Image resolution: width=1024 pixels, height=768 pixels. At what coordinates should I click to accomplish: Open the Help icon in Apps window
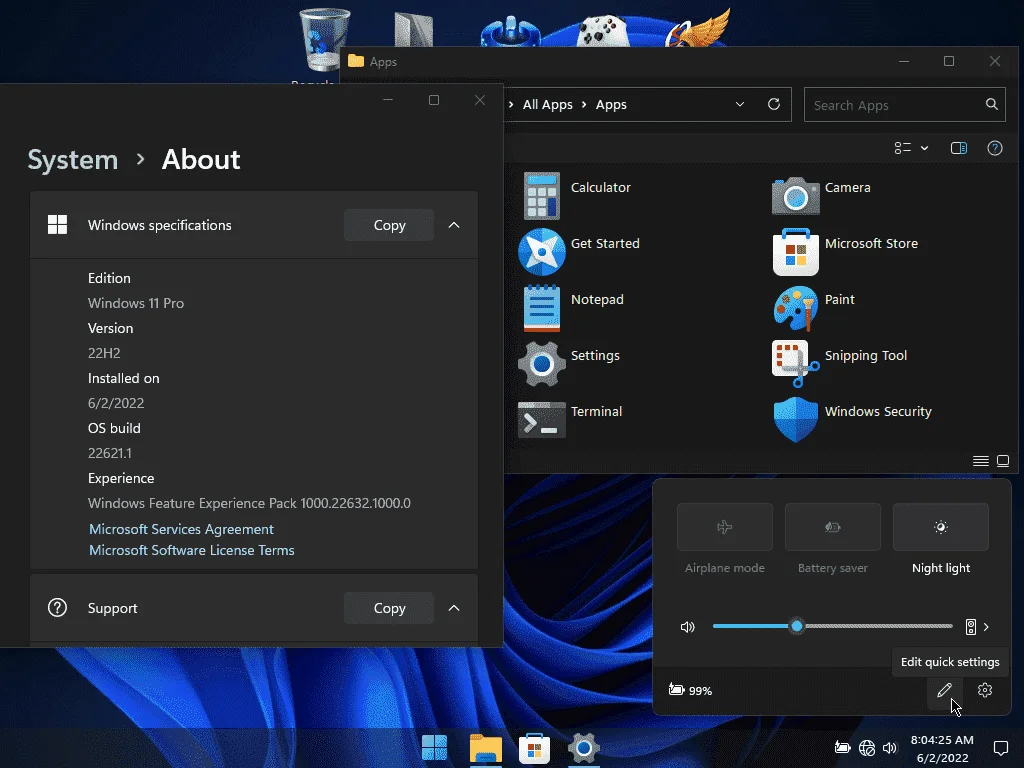coord(995,148)
